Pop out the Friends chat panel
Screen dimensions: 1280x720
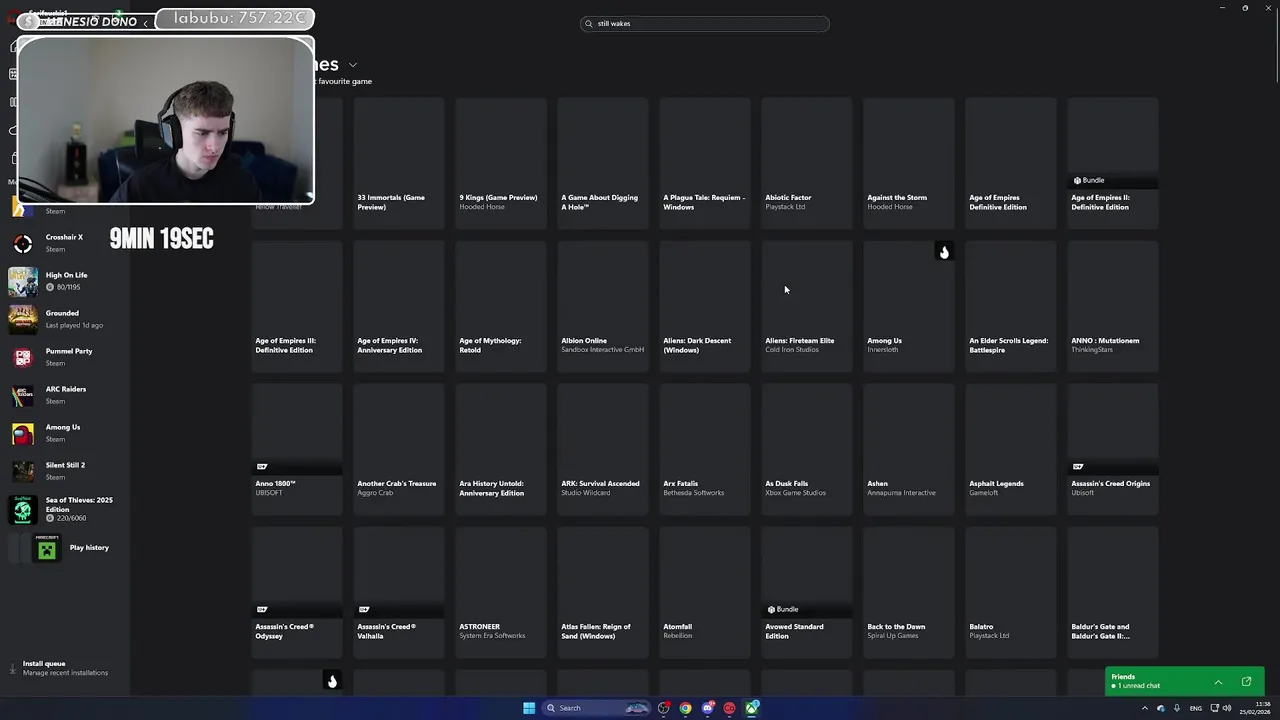tap(1246, 682)
